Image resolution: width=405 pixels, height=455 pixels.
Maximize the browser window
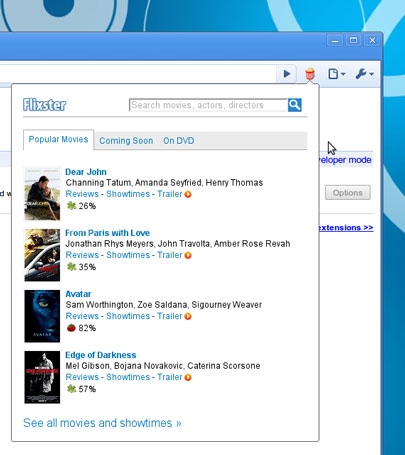pos(353,41)
